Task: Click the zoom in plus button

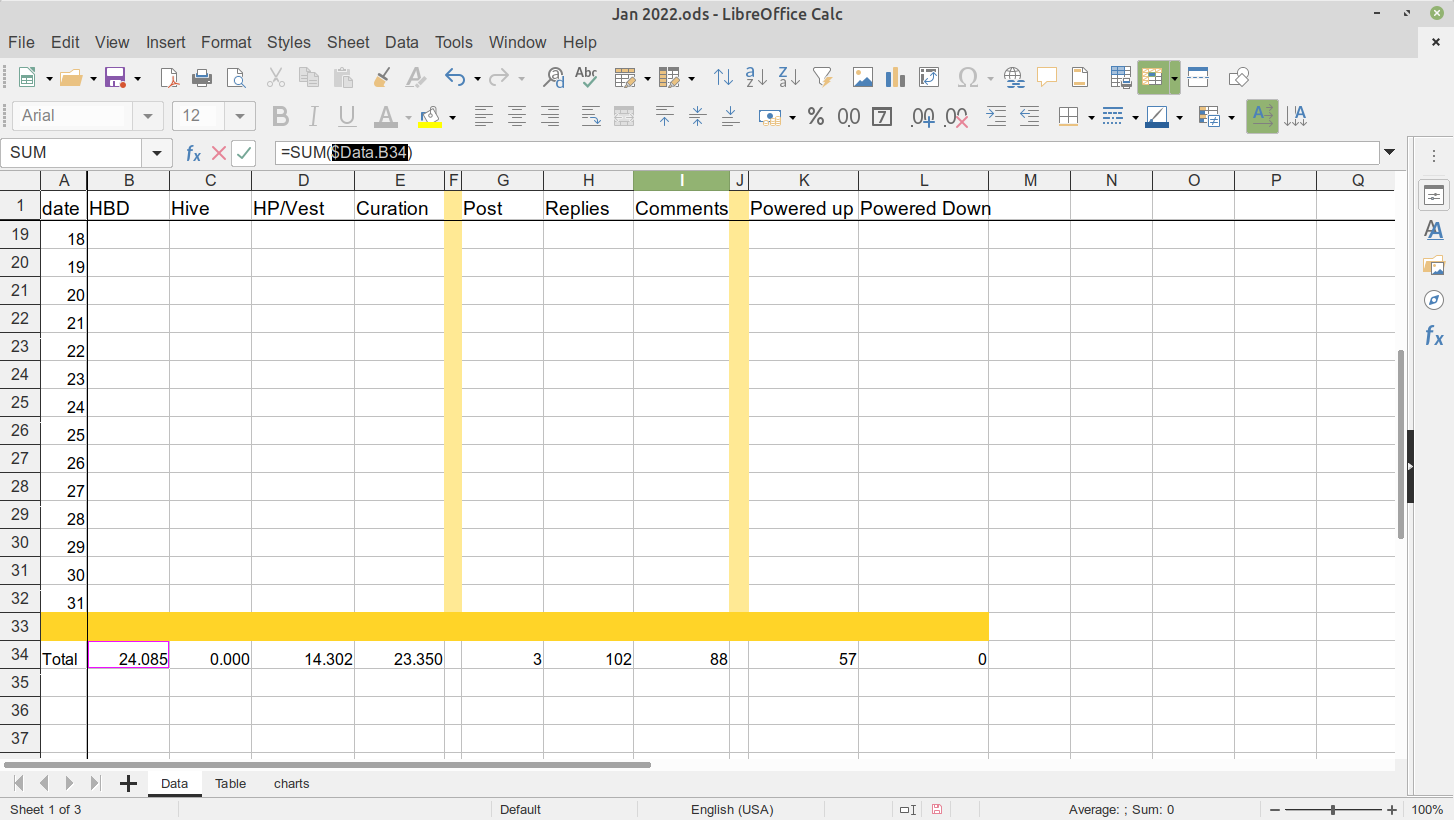Action: pyautogui.click(x=1391, y=810)
